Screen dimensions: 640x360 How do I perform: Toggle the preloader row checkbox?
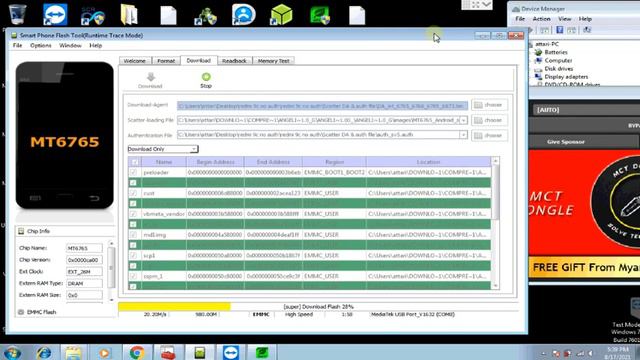[x=133, y=172]
